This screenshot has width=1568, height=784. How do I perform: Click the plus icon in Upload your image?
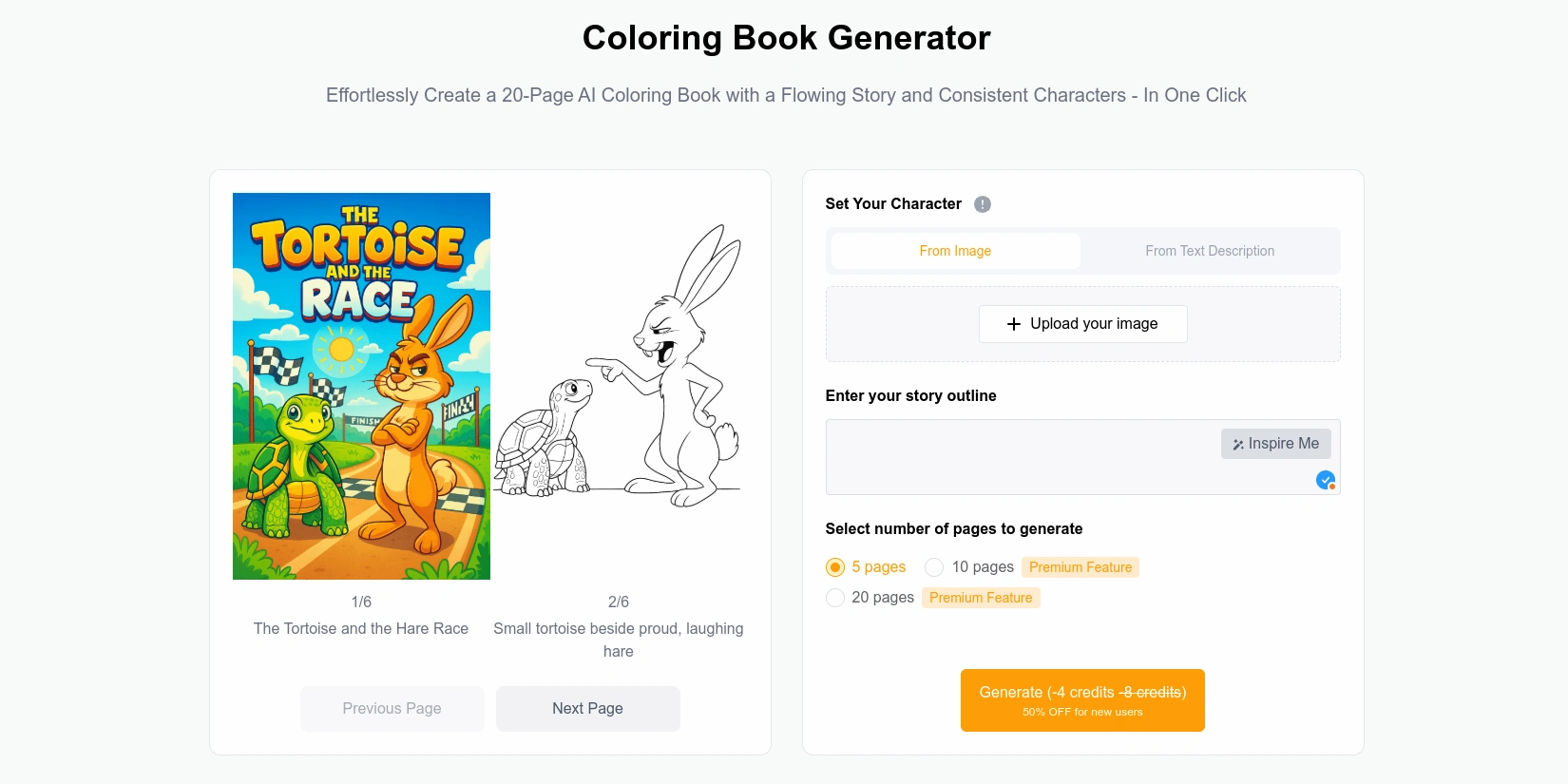1013,324
